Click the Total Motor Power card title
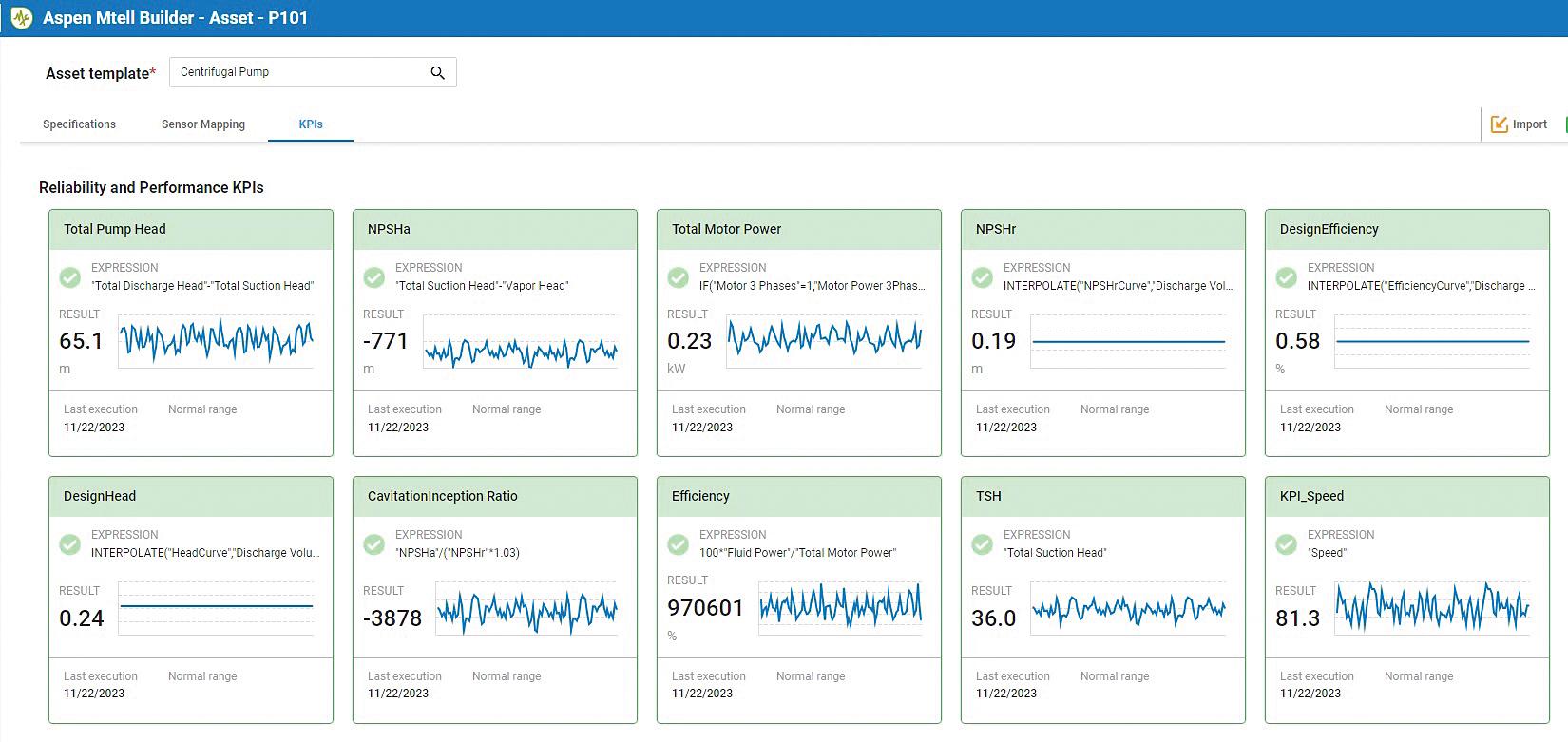 [727, 229]
